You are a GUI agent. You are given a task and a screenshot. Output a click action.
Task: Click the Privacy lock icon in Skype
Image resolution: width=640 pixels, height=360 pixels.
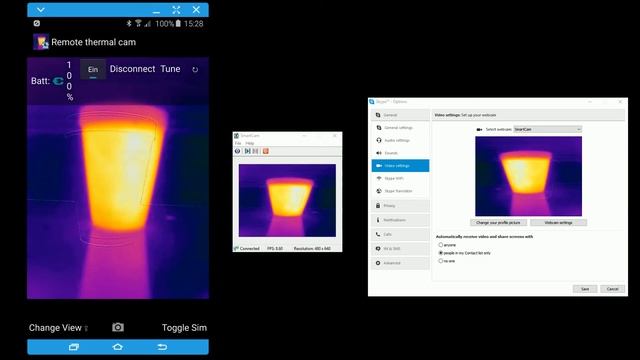coord(378,206)
